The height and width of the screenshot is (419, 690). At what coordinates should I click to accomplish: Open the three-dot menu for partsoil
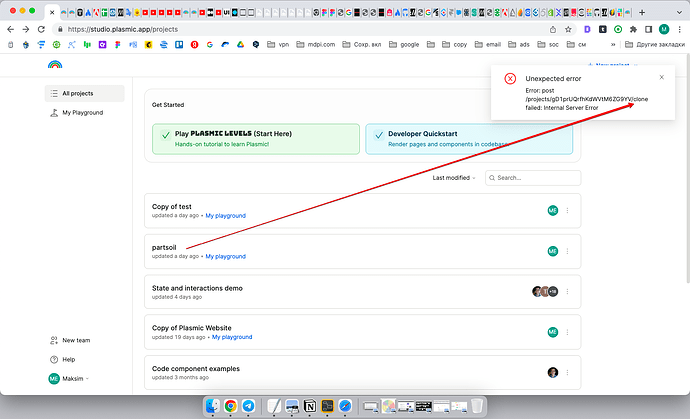point(567,251)
